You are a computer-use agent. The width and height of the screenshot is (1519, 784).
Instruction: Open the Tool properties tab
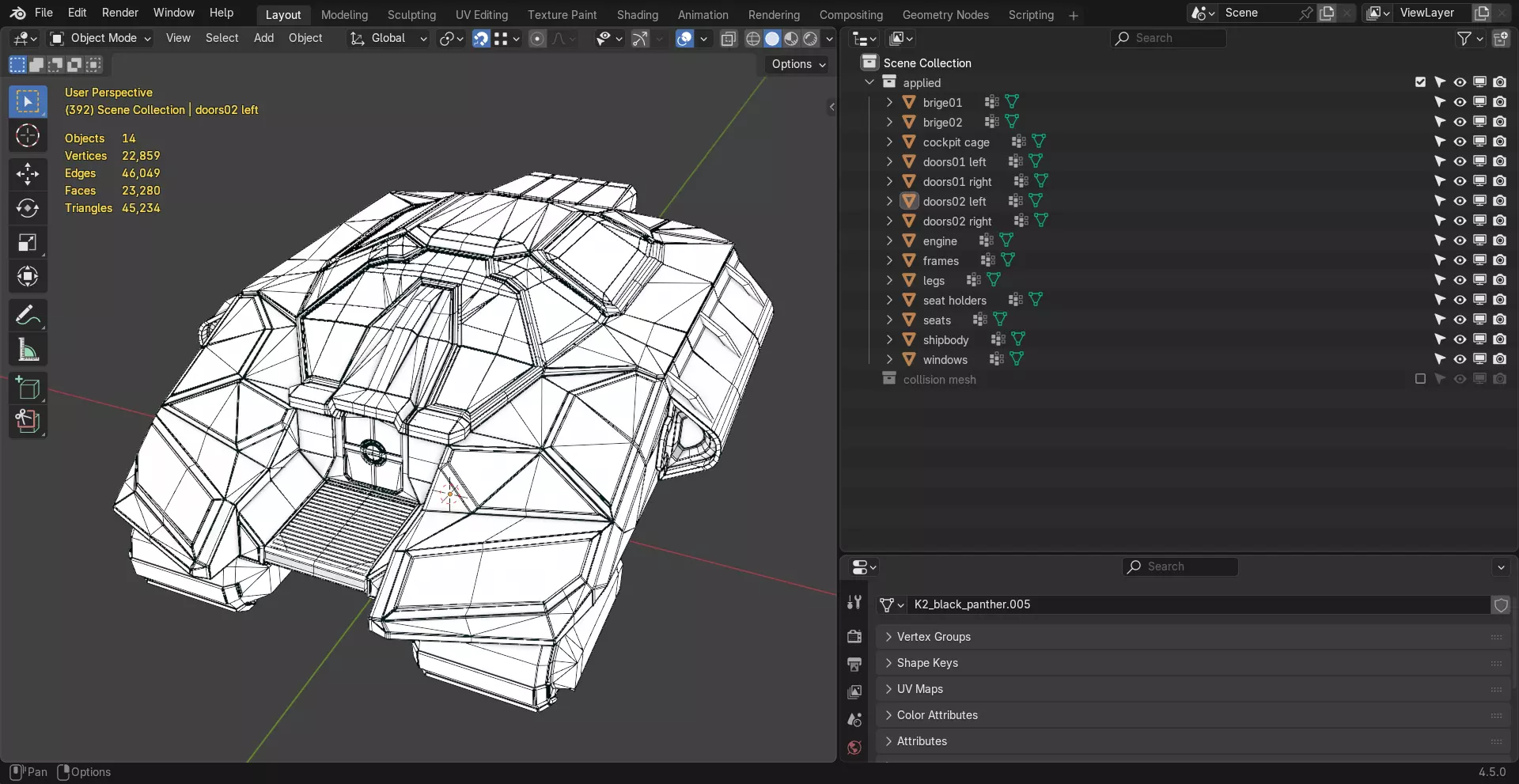[854, 603]
